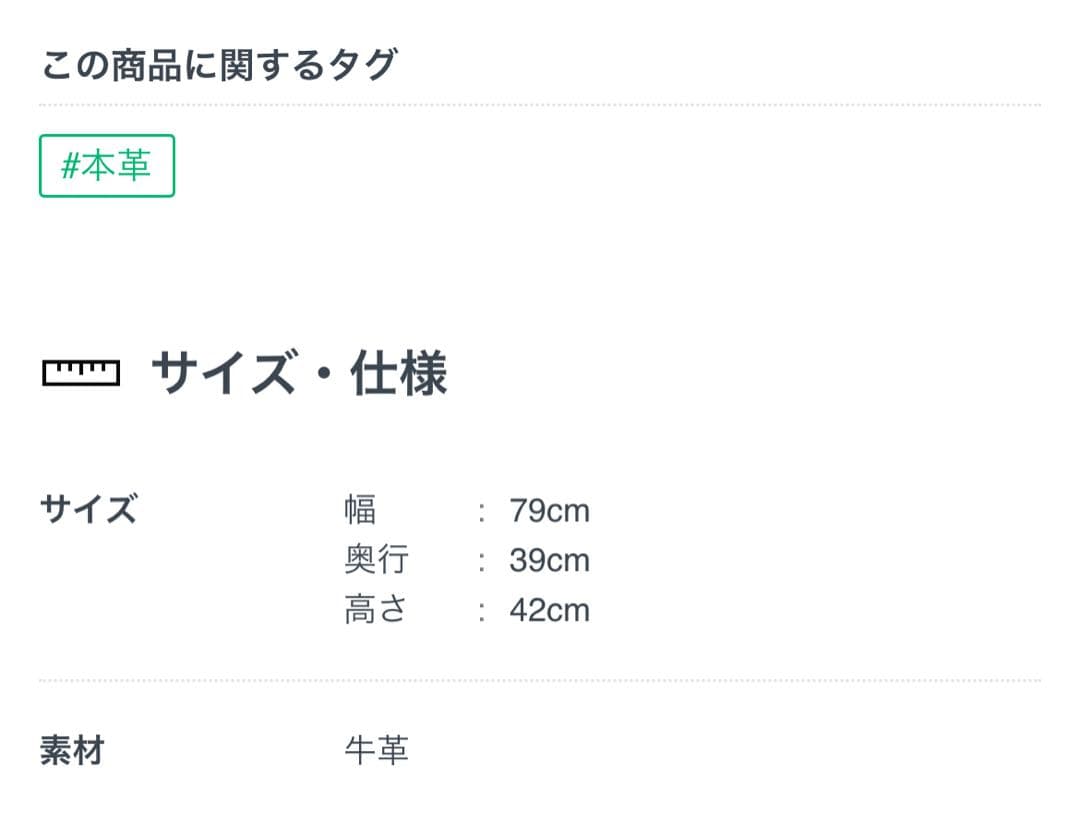Select the サイズ・仕様 section header
This screenshot has height=815, width=1080.
300,375
